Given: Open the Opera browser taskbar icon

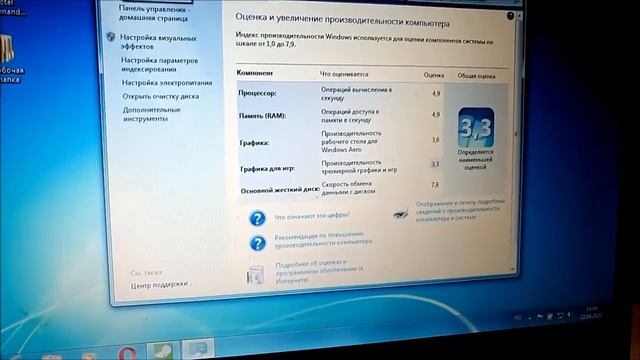Looking at the screenshot, I should click(x=127, y=353).
